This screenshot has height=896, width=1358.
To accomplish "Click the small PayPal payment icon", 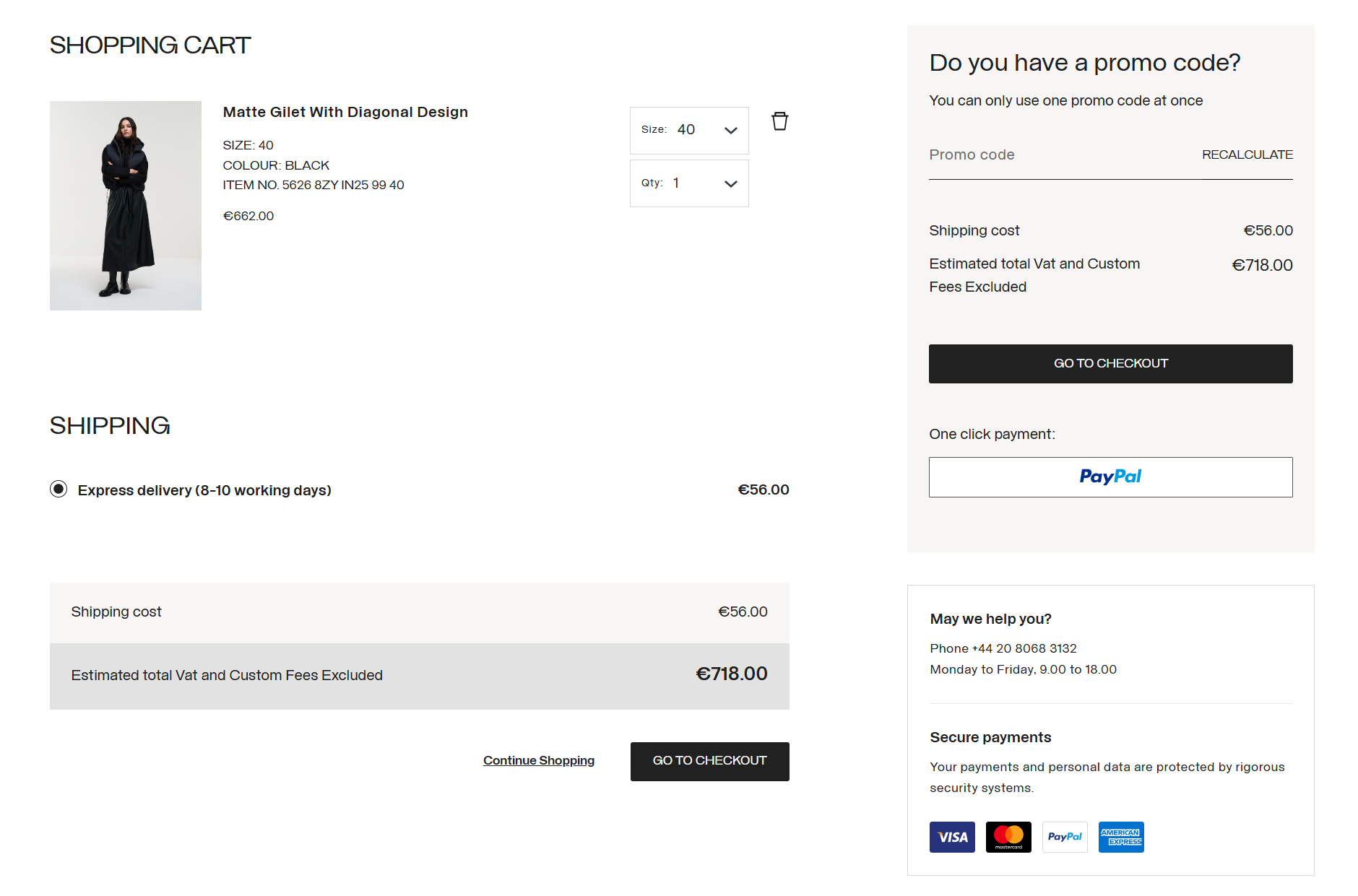I will 1064,837.
